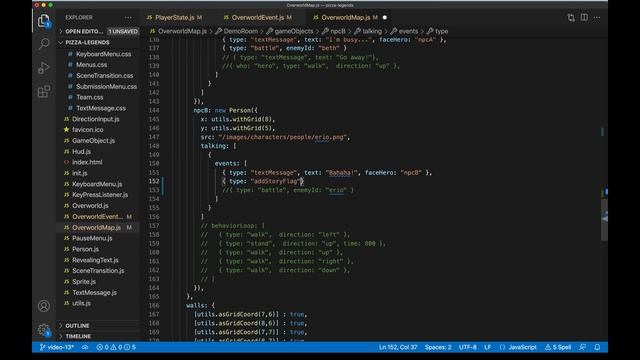Open init.js file

80,173
